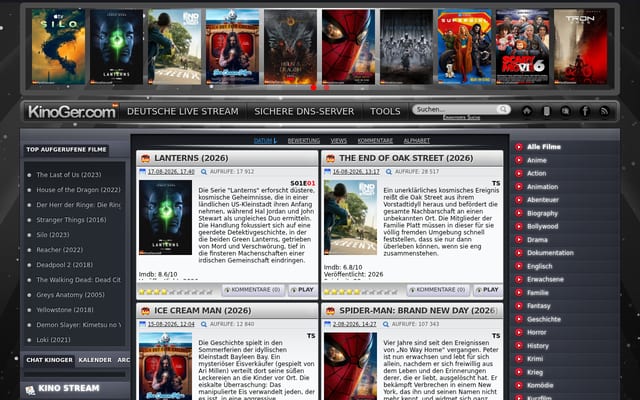Click red play icon beside Anime
The image size is (640, 400).
coord(519,160)
